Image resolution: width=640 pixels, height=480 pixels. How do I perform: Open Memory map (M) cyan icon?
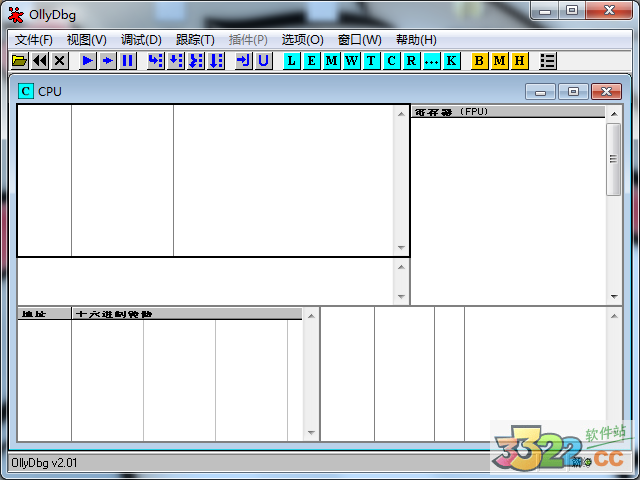(332, 61)
